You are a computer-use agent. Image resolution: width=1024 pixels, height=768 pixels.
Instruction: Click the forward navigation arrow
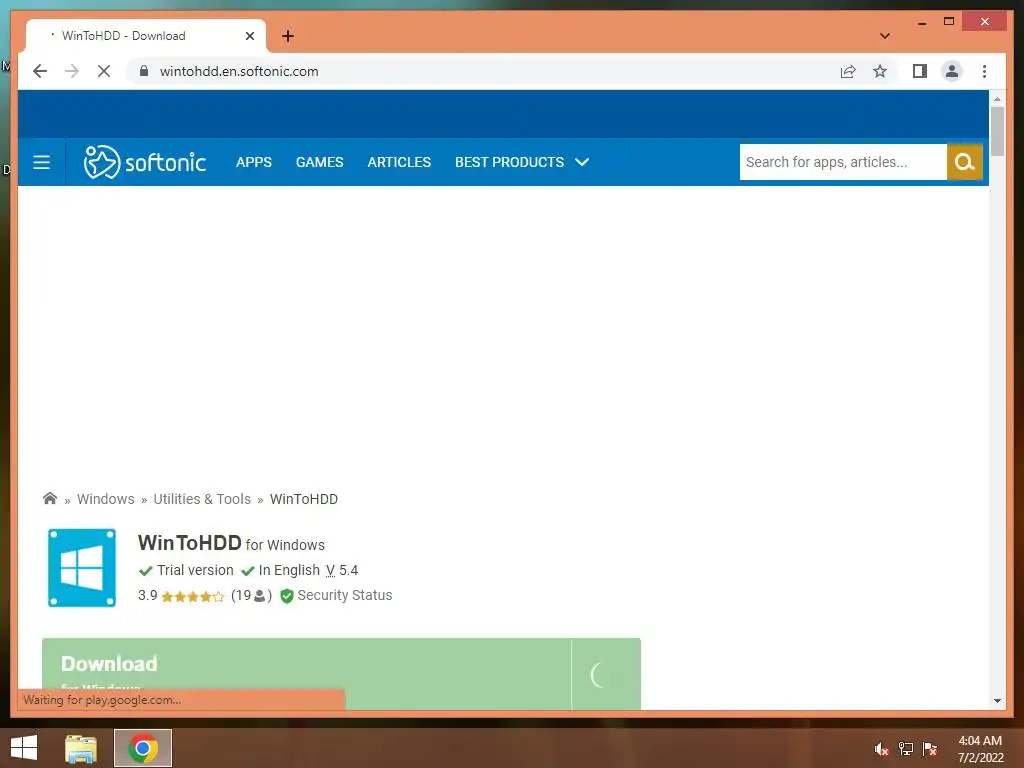coord(72,71)
